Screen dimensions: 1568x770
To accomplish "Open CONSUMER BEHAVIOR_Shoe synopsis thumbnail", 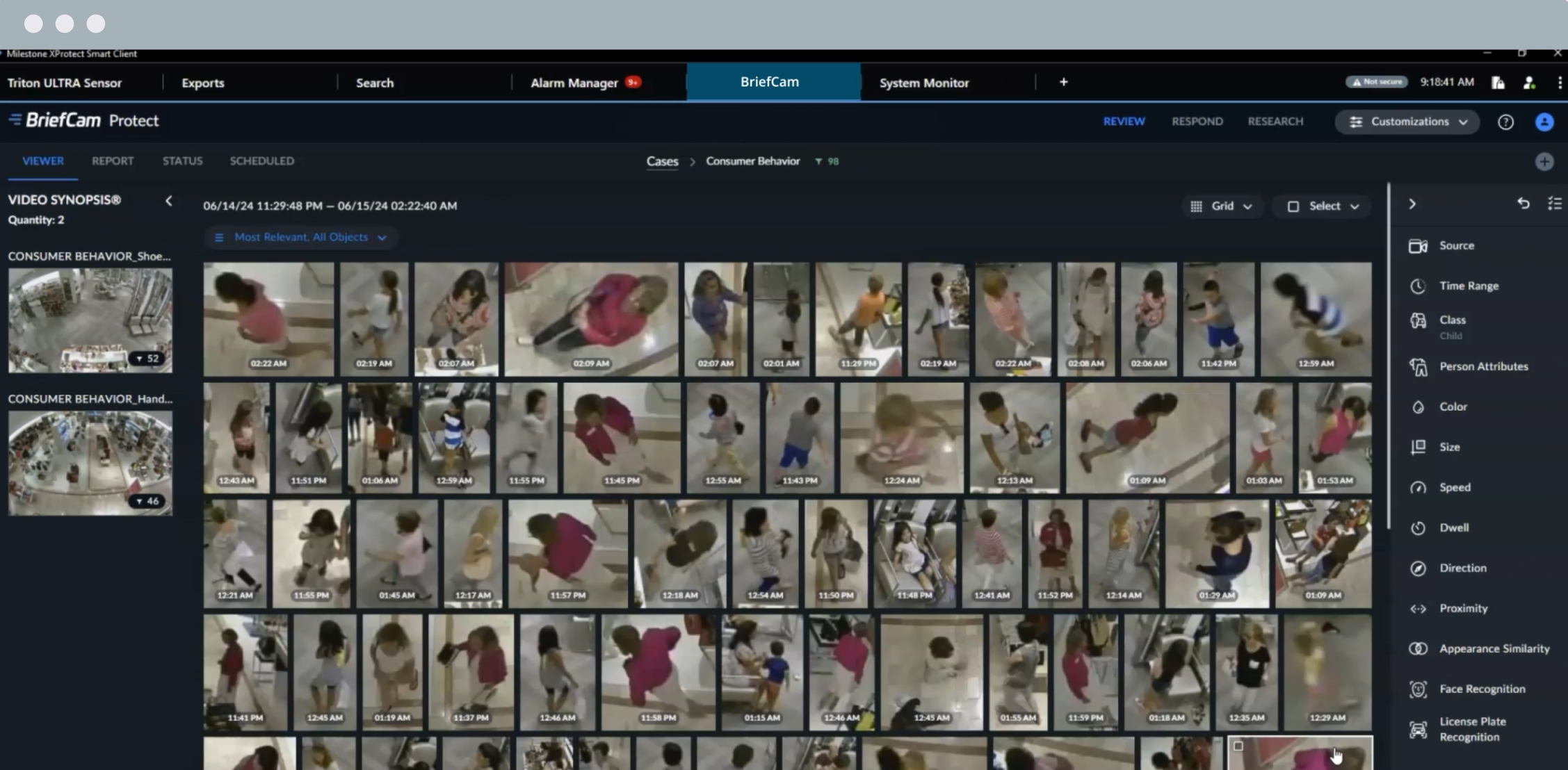I will (90, 320).
